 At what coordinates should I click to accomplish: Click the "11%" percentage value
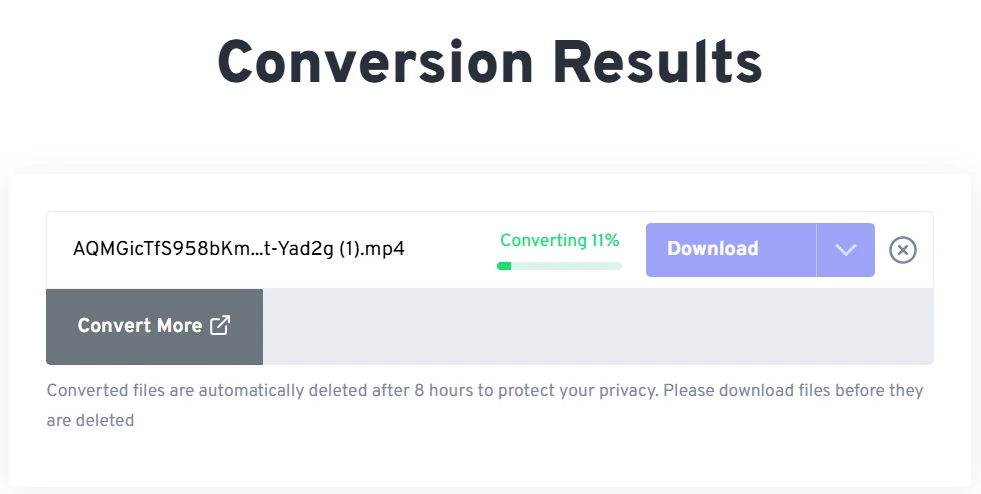(605, 240)
